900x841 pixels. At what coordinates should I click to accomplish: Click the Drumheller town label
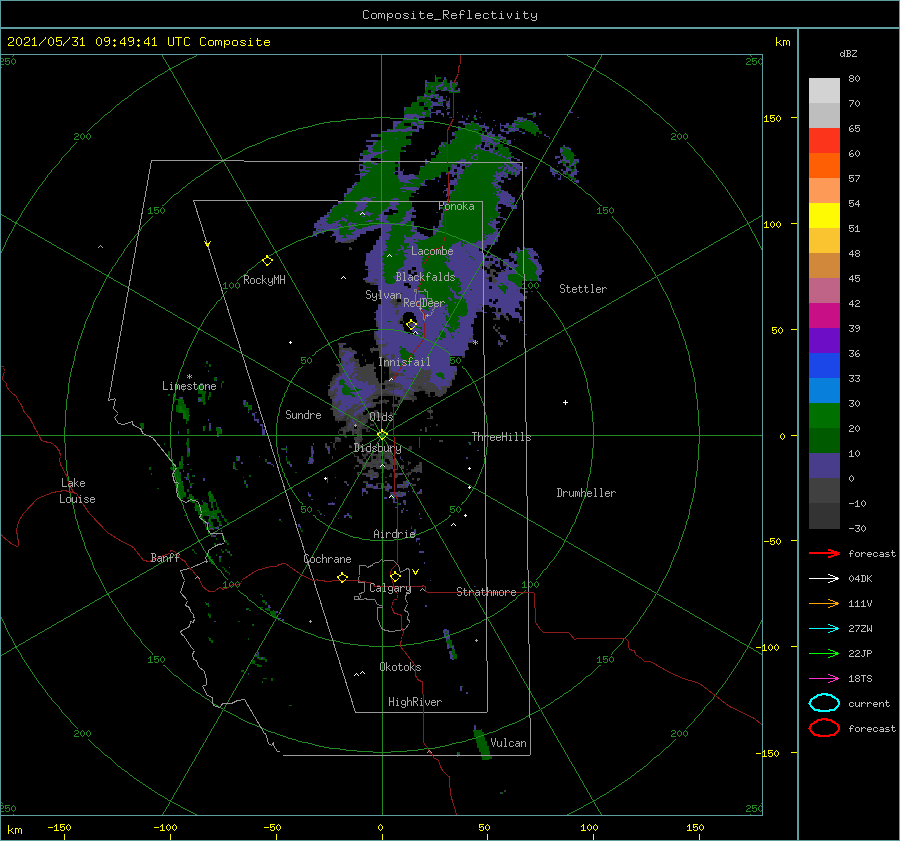point(586,493)
